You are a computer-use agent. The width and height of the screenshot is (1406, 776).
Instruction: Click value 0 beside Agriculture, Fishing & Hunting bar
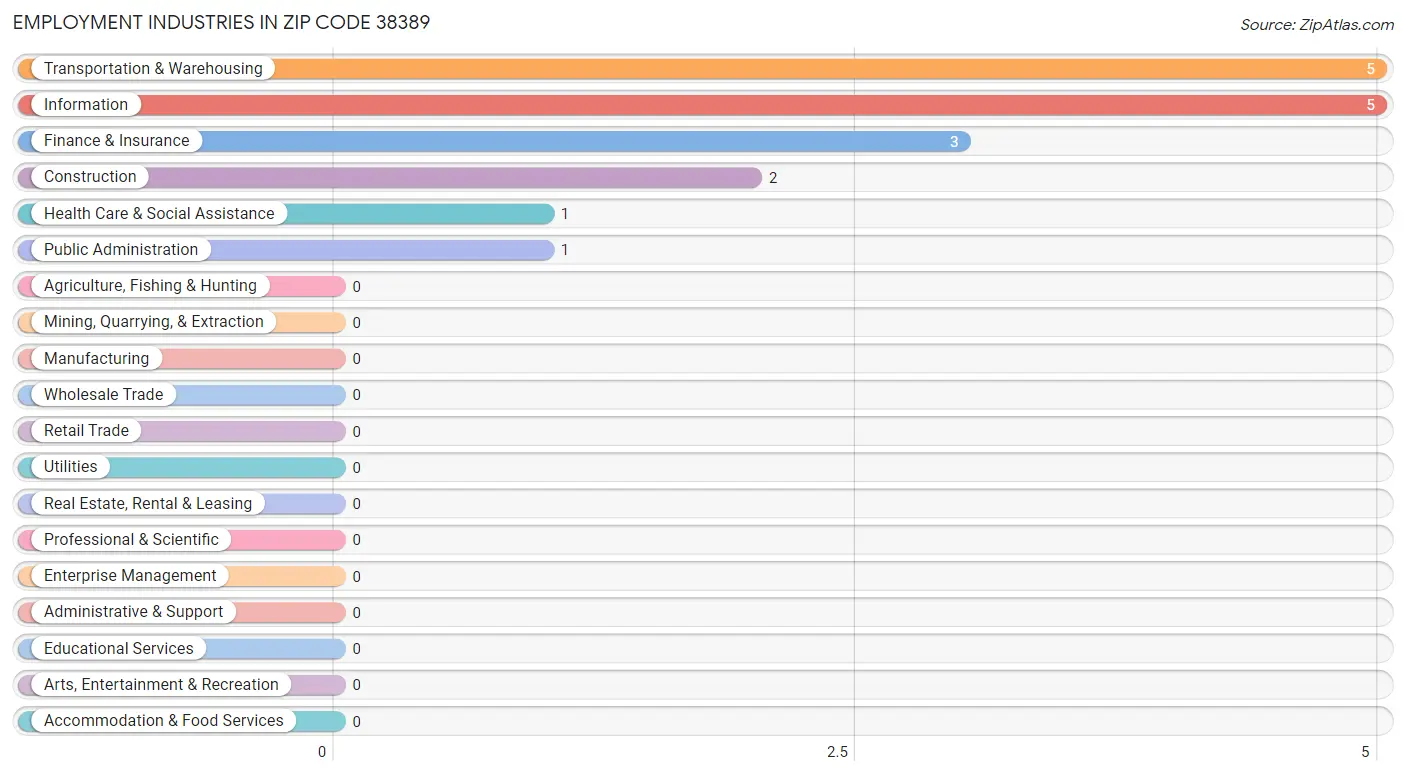[357, 287]
